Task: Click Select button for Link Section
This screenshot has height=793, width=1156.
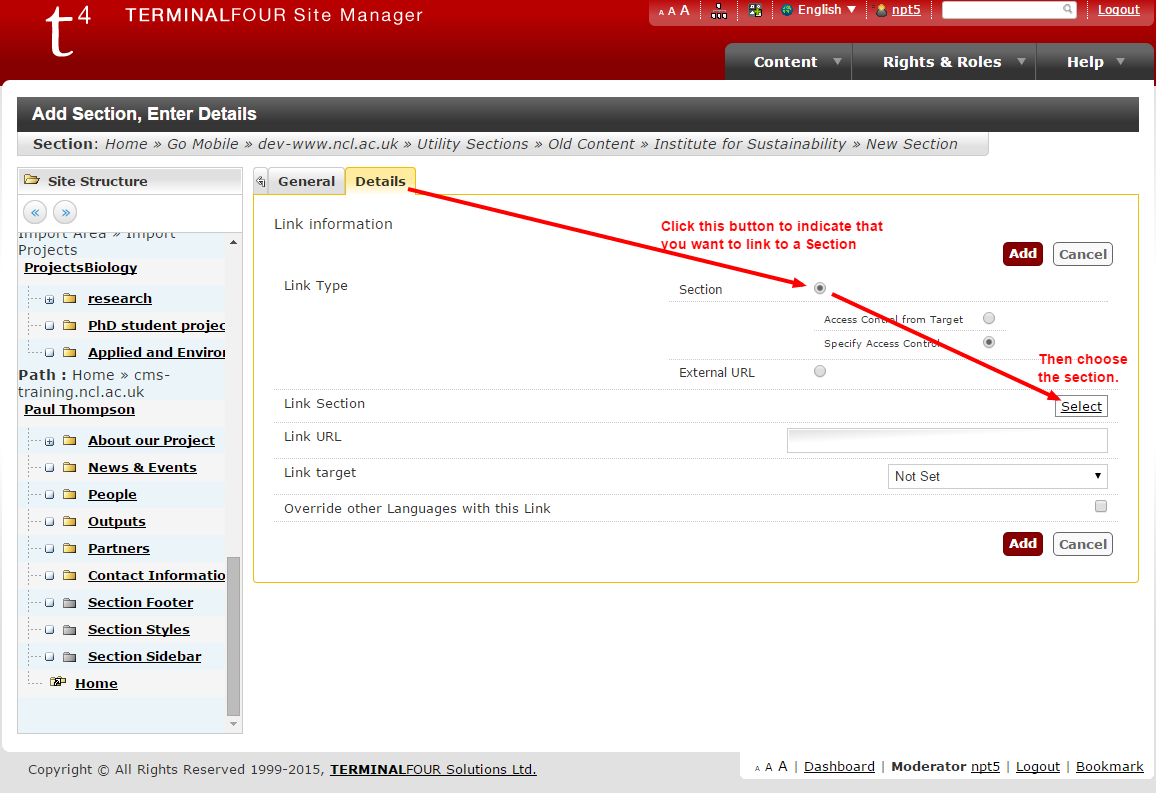Action: coord(1081,406)
